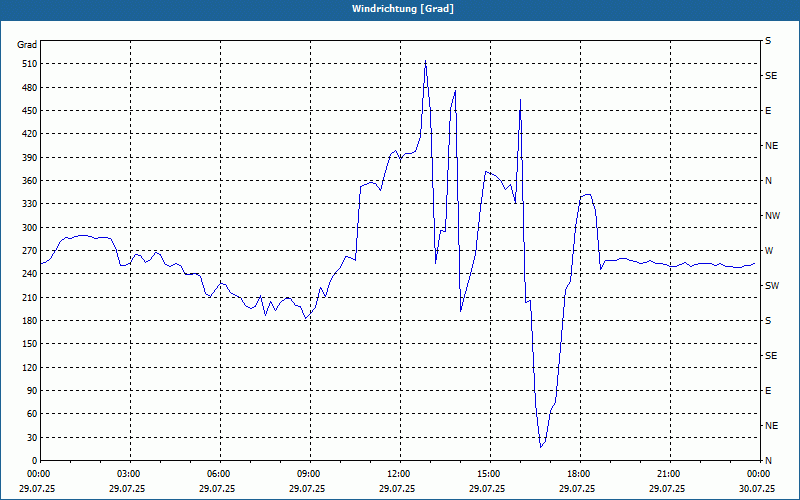Viewport: 800px width, 500px height.
Task: Select the 510 tick label on the y-axis
Action: pyautogui.click(x=30, y=64)
